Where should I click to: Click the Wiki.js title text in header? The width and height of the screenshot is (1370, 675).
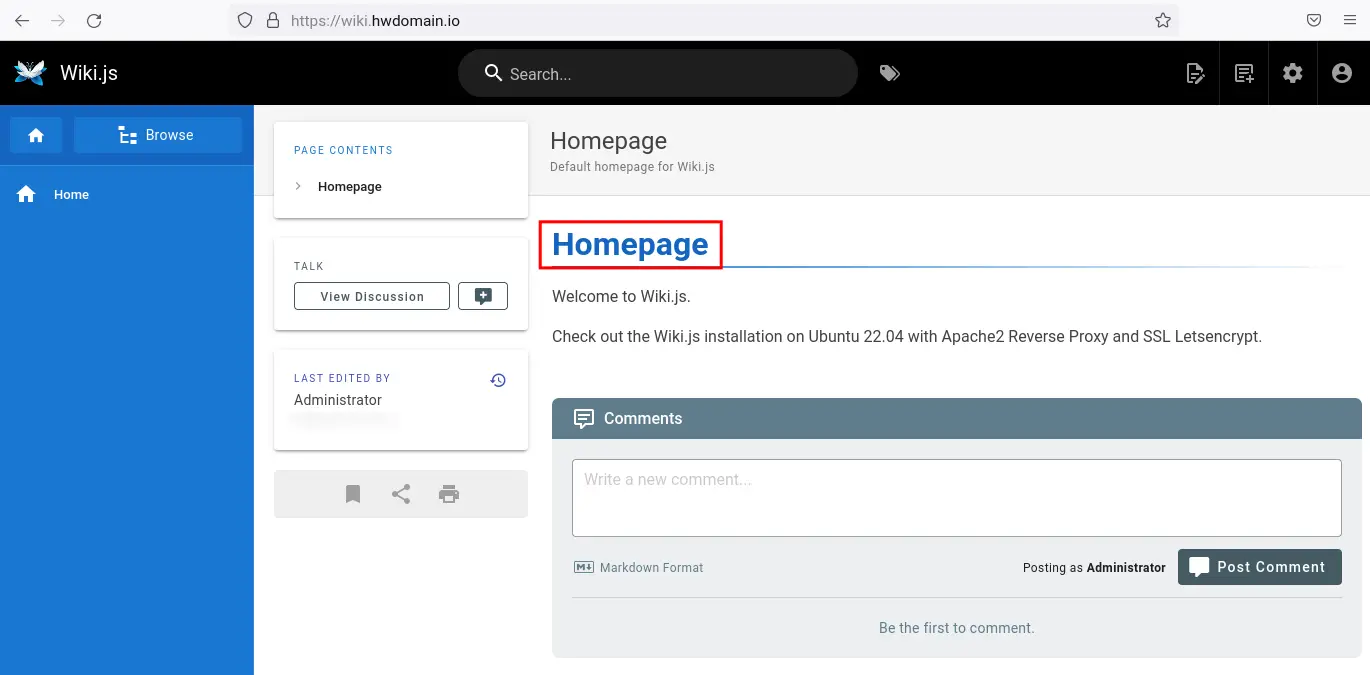click(89, 73)
